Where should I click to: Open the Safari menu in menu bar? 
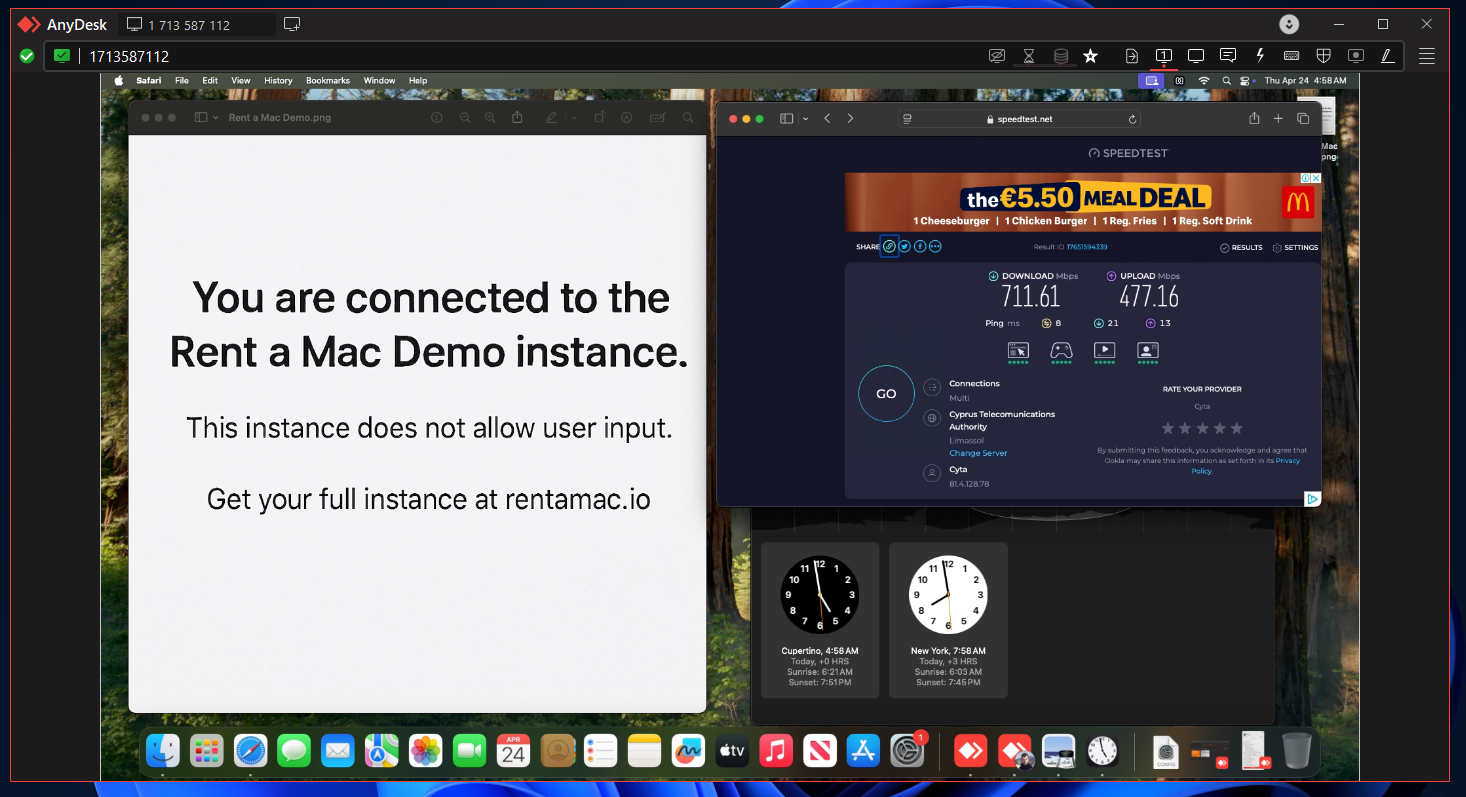point(149,80)
